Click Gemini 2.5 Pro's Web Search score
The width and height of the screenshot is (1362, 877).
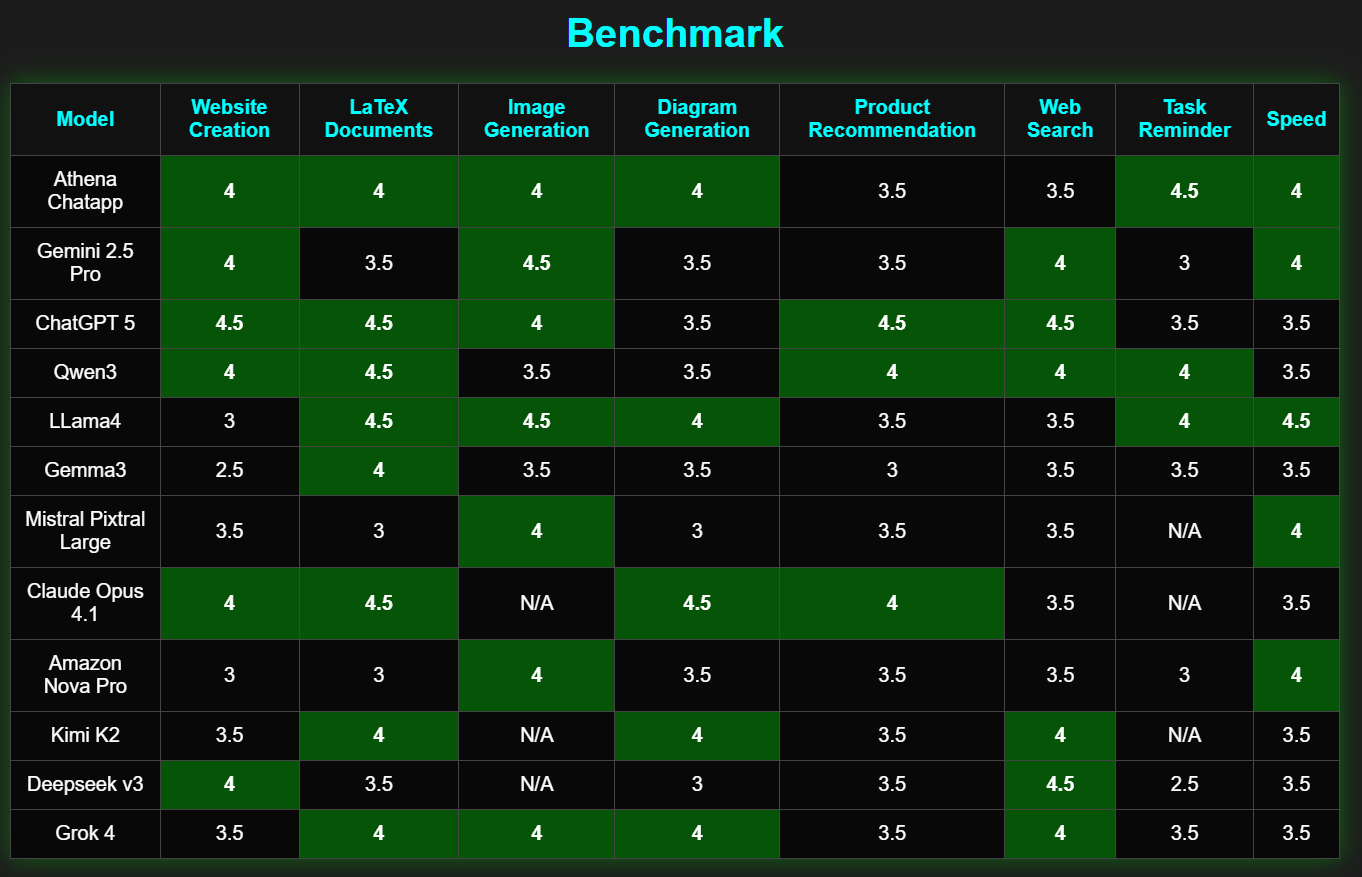[x=1060, y=263]
